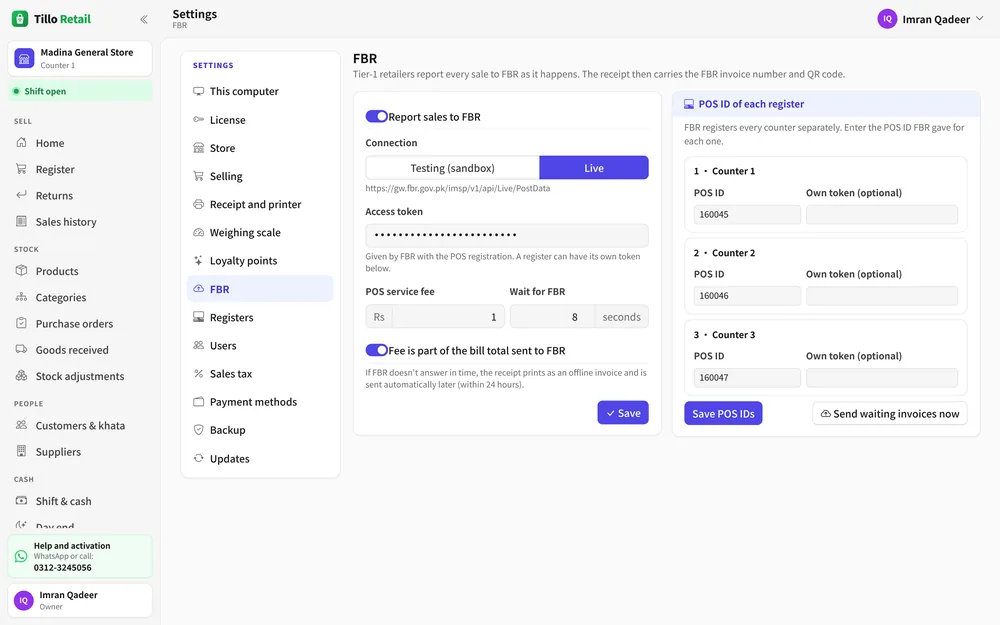Click the Madina General Store icon
This screenshot has width=1000, height=625.
24,58
